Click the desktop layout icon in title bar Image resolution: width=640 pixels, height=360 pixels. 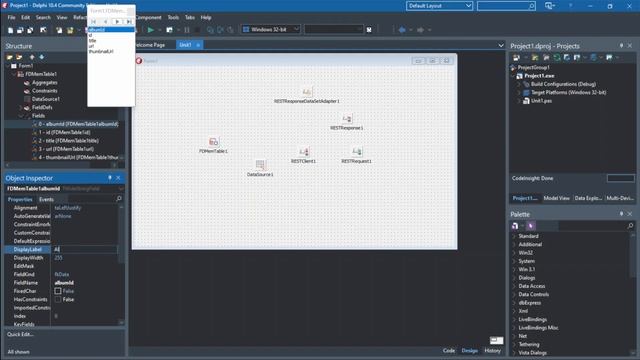tap(550, 6)
